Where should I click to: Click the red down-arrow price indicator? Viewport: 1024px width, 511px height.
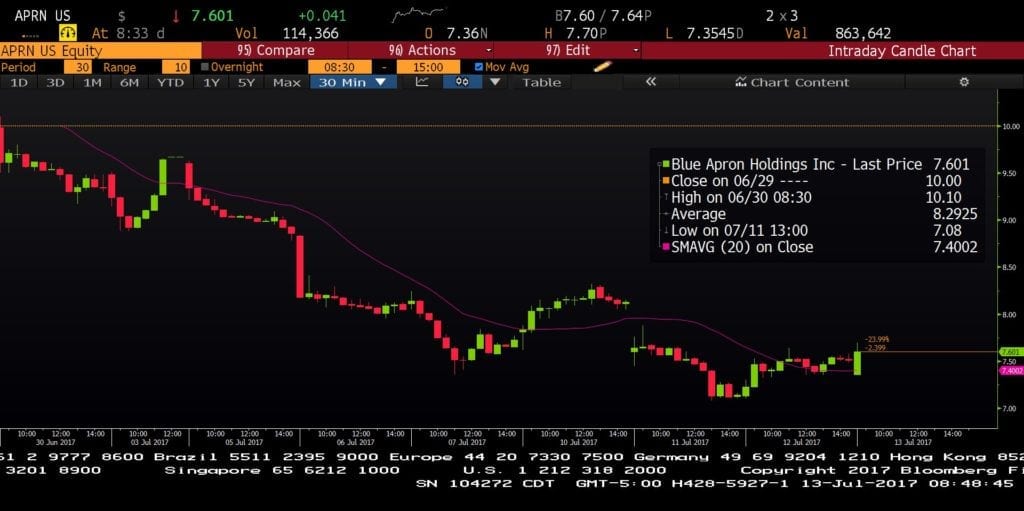pyautogui.click(x=176, y=16)
